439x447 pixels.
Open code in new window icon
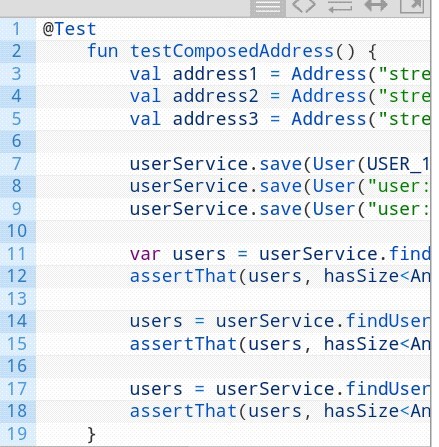[412, 6]
